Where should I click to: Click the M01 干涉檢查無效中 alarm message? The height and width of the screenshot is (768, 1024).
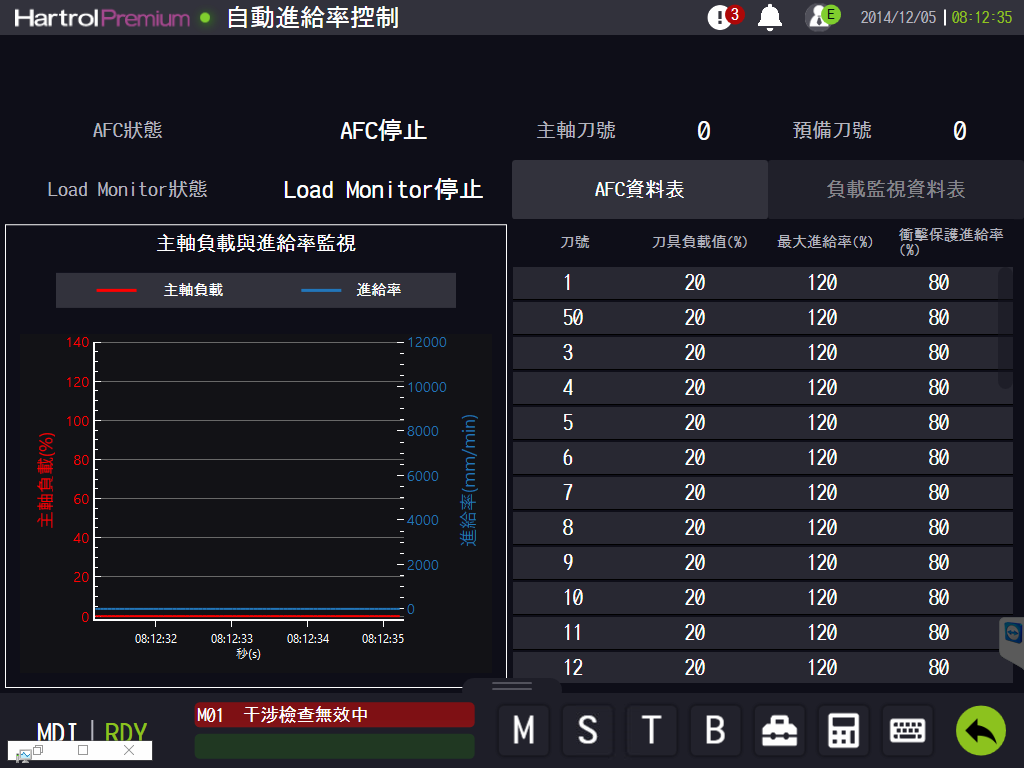334,715
